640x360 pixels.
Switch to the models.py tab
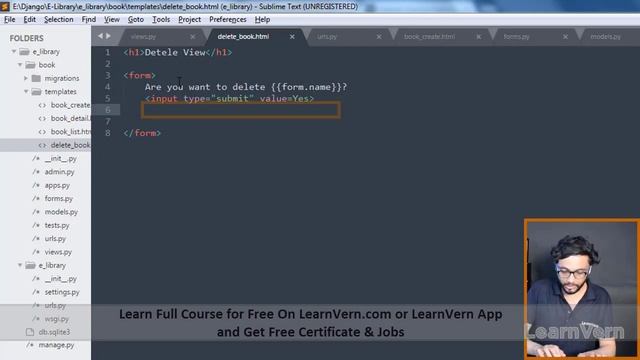pos(605,37)
